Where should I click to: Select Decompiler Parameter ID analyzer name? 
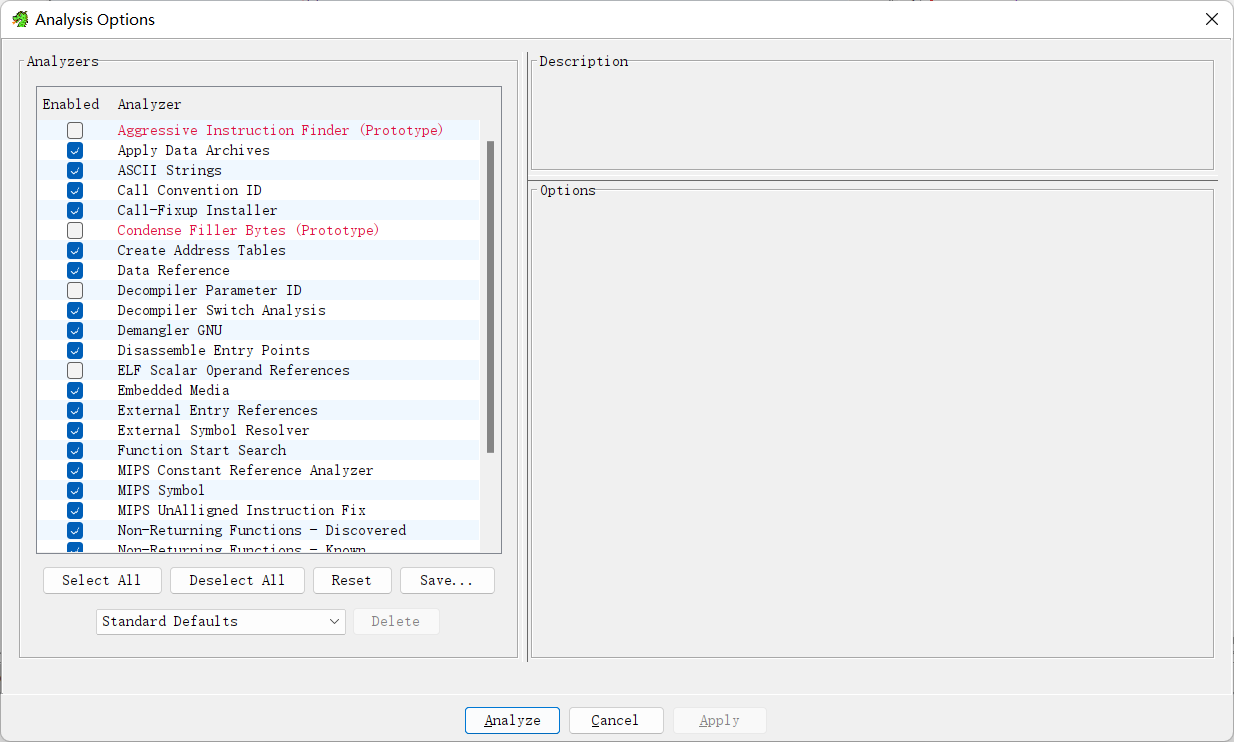(209, 290)
